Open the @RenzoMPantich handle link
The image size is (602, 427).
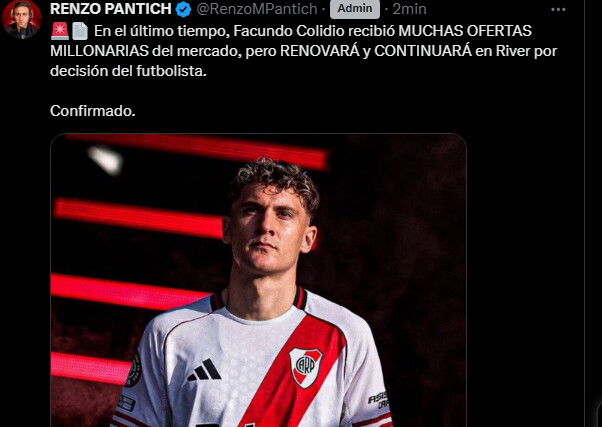tap(257, 9)
